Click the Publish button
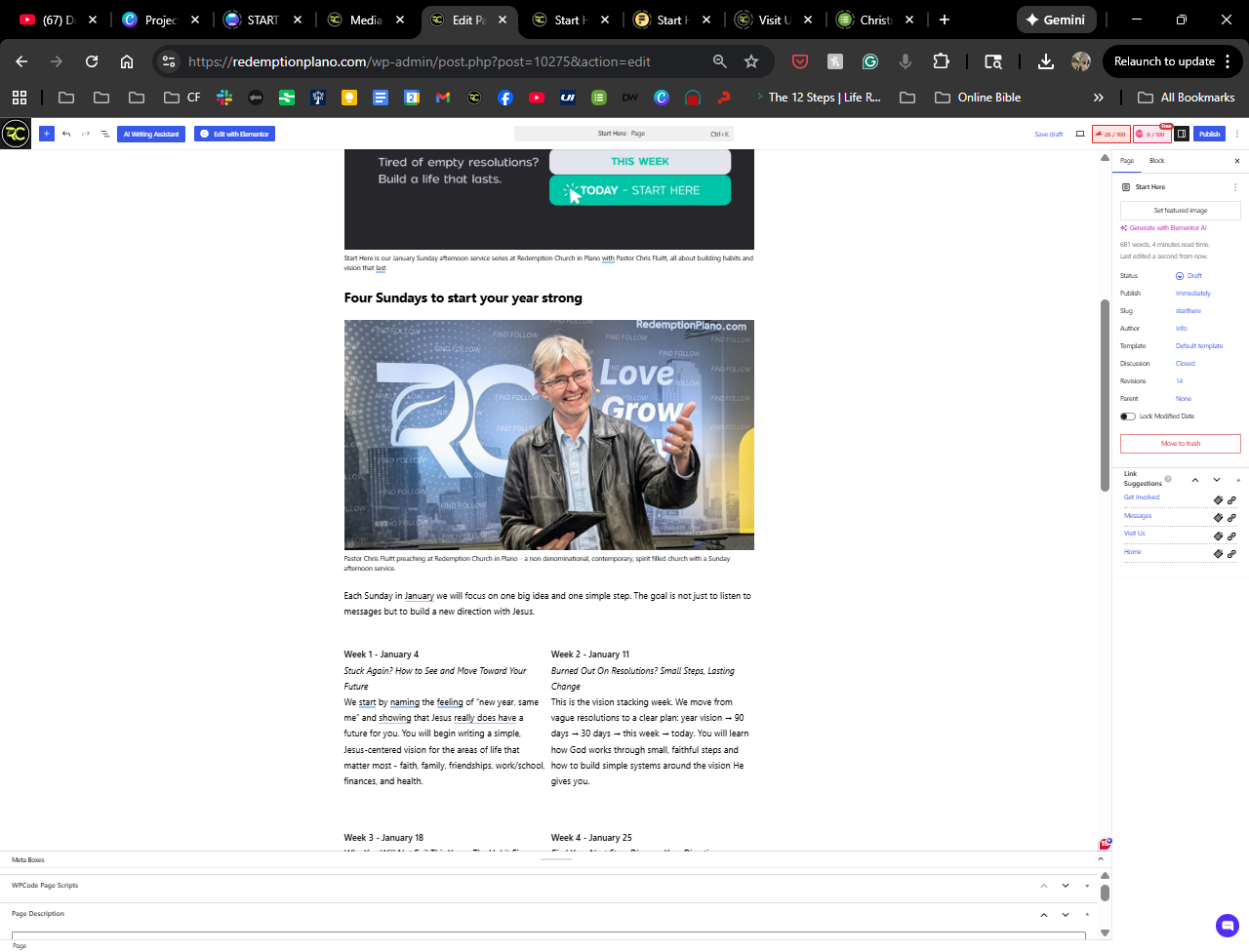 (x=1210, y=134)
